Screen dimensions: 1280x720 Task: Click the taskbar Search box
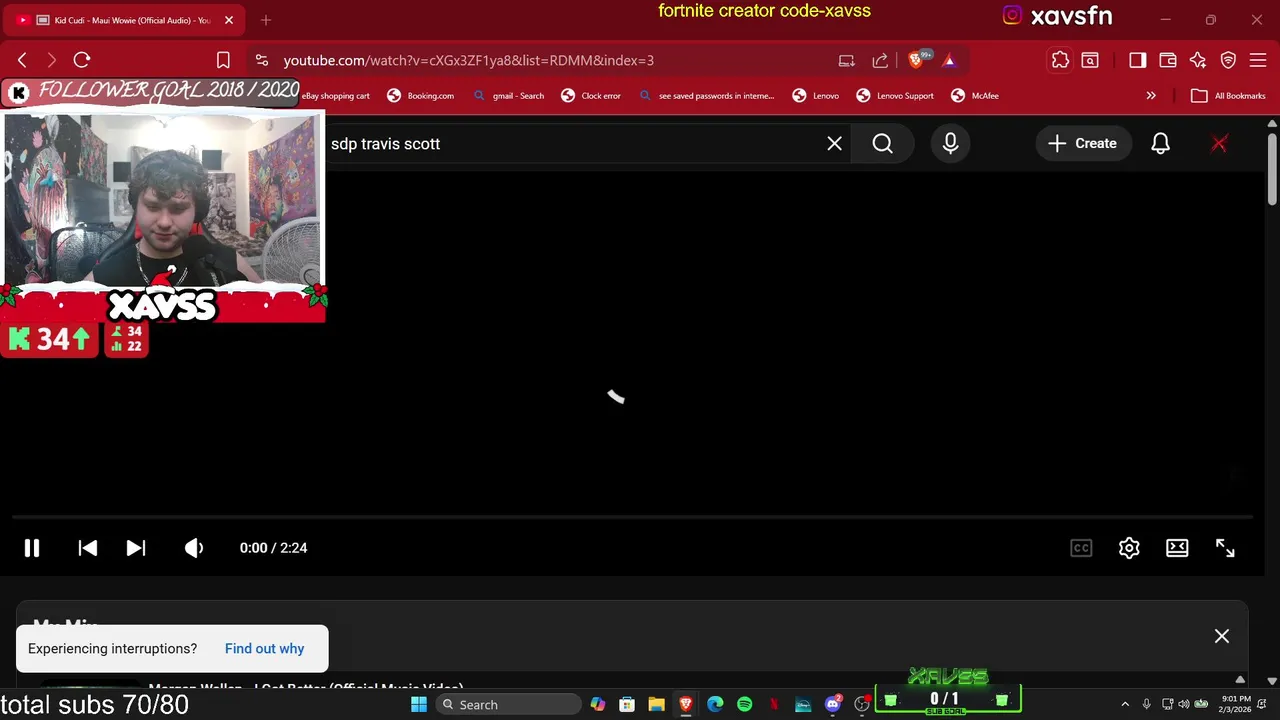pos(508,705)
